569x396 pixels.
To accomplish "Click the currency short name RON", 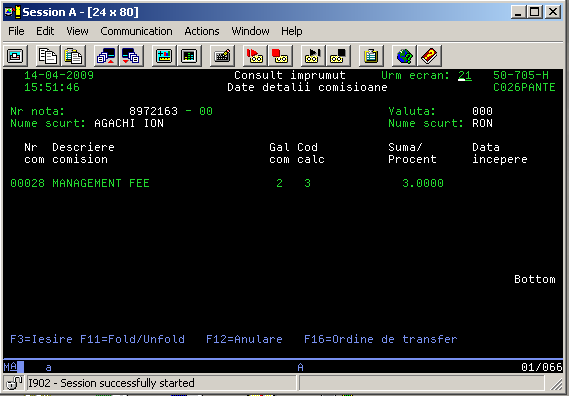I will [x=482, y=123].
